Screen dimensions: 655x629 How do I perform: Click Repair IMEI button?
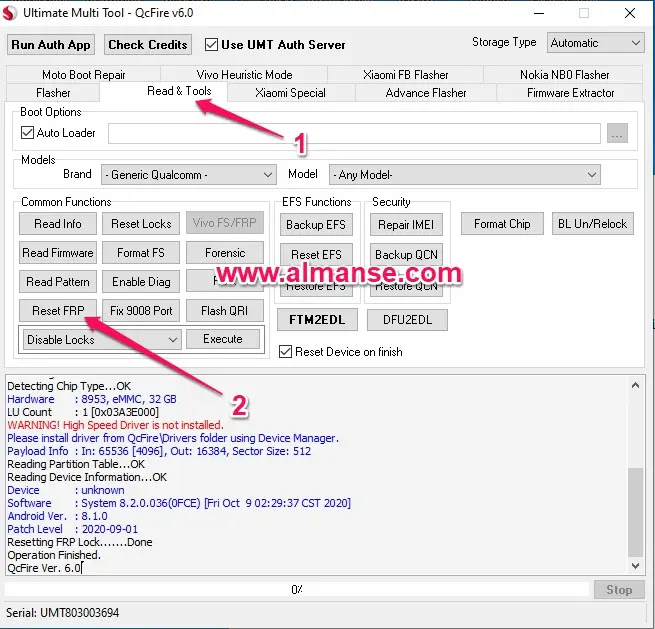coord(406,225)
